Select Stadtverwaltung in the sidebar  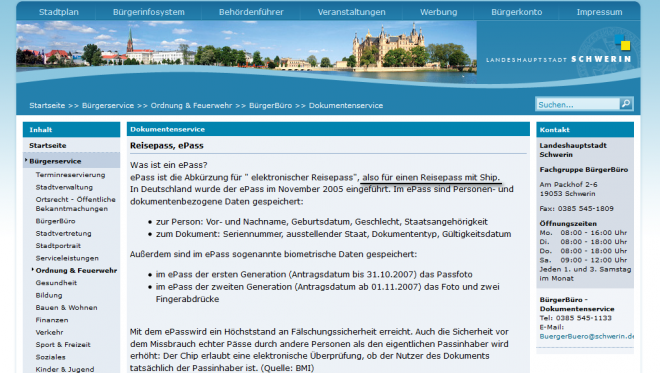[x=64, y=187]
